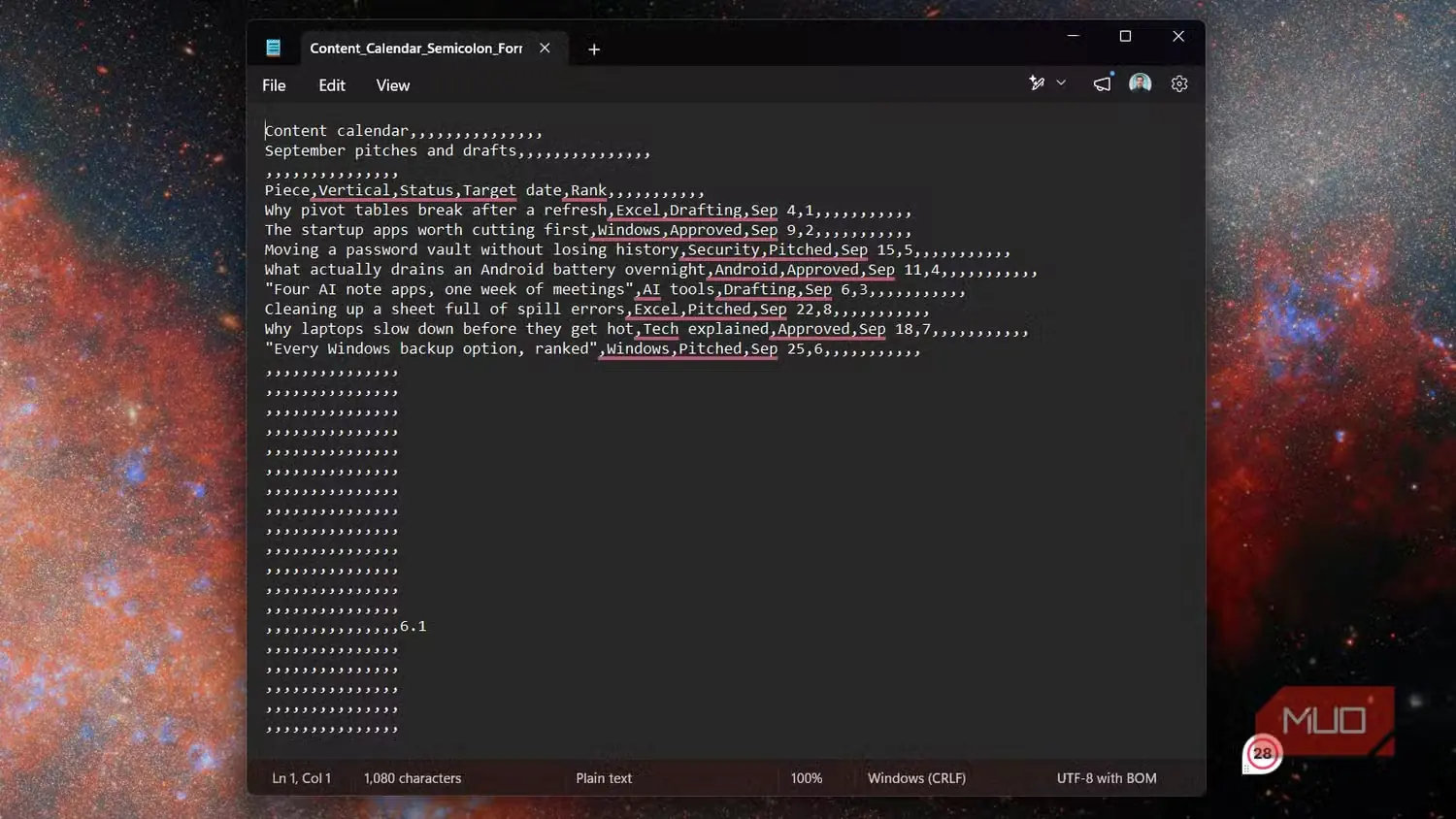Click the 6.1 value near the bottom
The image size is (1456, 819).
point(414,627)
